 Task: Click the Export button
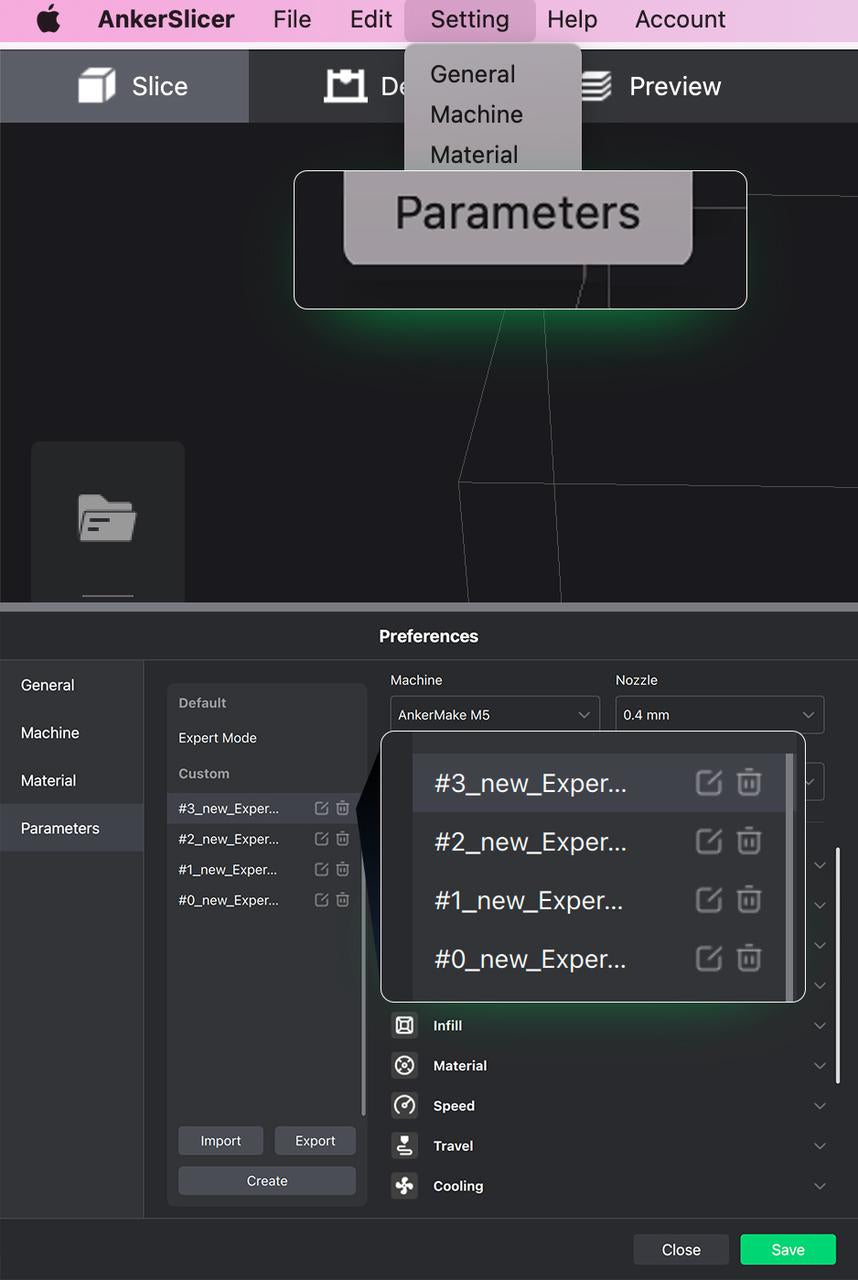tap(315, 1141)
